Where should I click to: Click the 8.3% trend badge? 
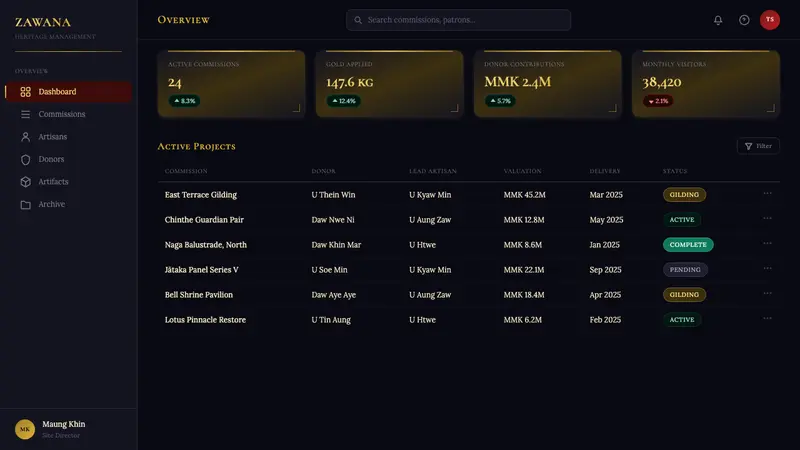click(x=184, y=101)
